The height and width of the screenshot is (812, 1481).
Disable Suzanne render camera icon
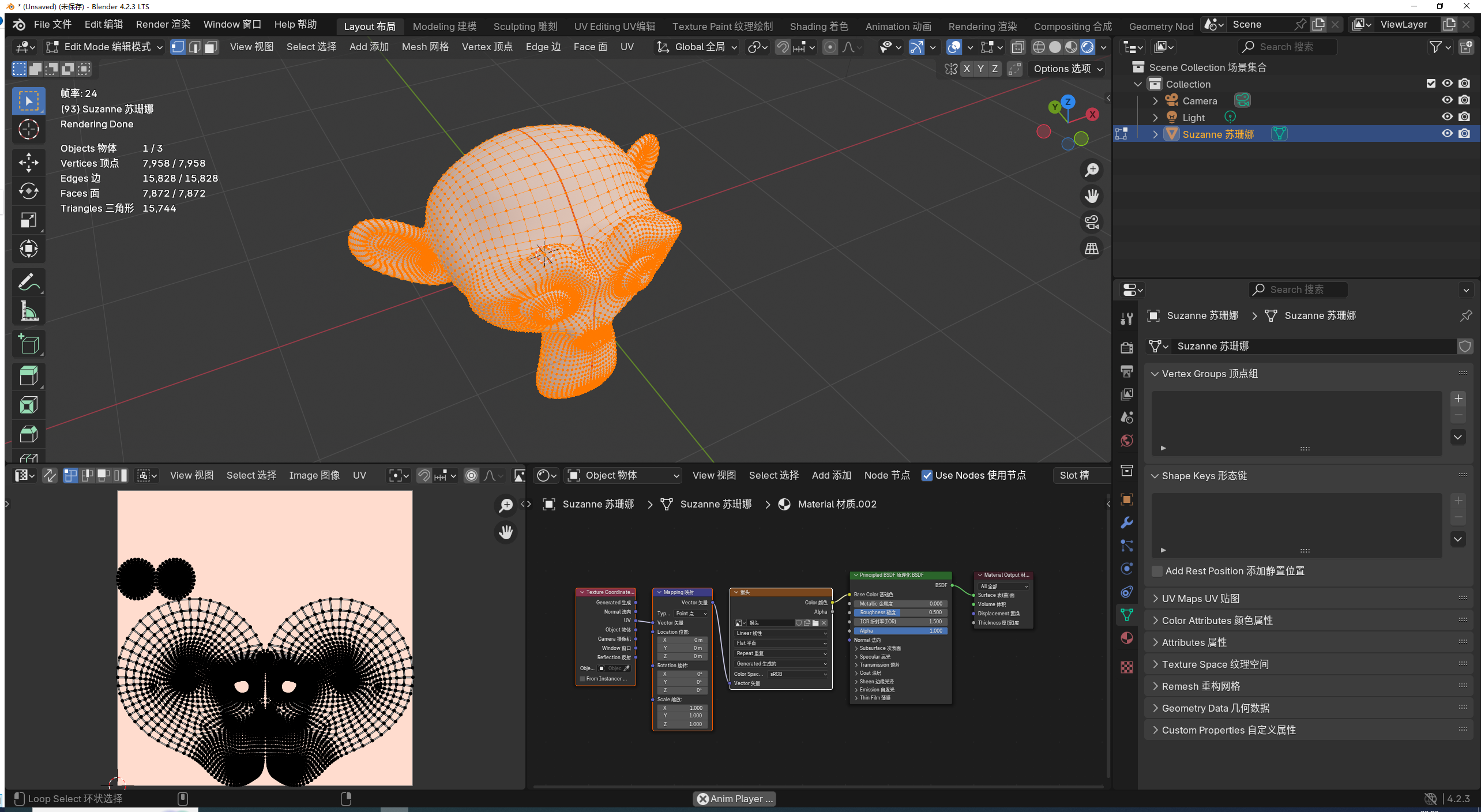click(1464, 134)
